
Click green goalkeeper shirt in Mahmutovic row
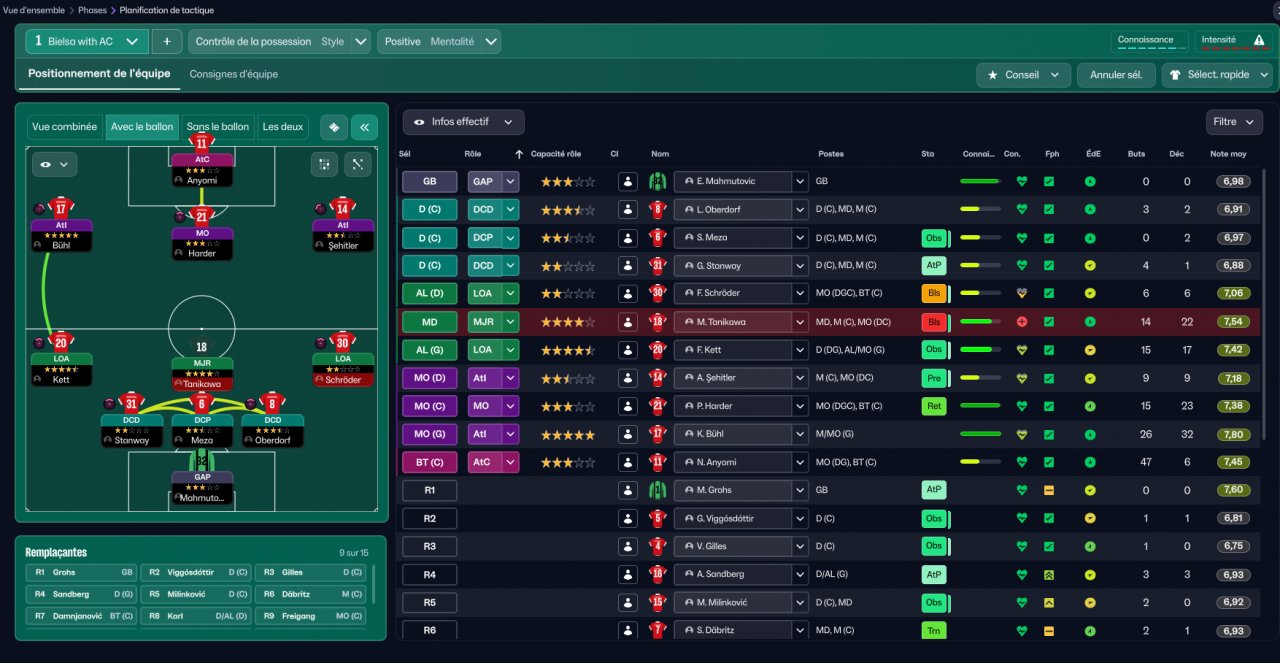(657, 182)
